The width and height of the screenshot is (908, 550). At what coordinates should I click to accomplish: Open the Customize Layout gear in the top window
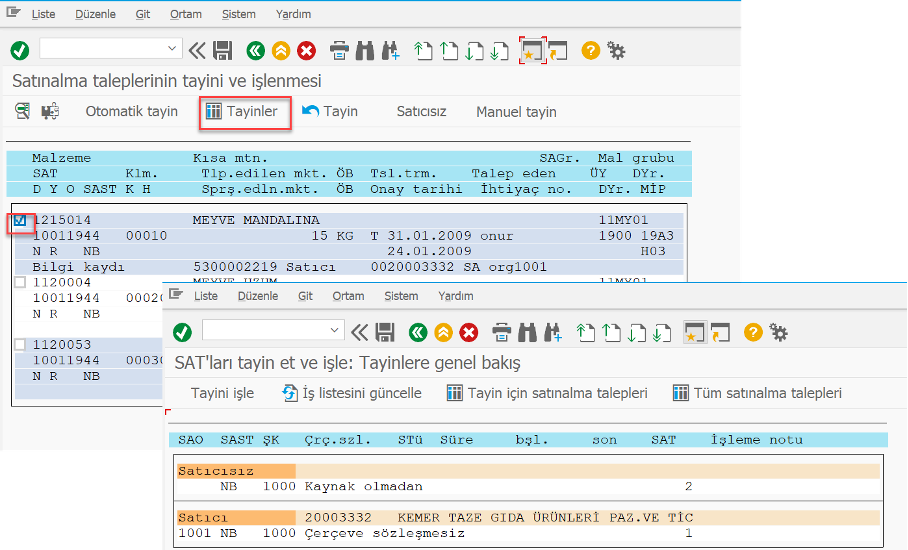point(616,51)
